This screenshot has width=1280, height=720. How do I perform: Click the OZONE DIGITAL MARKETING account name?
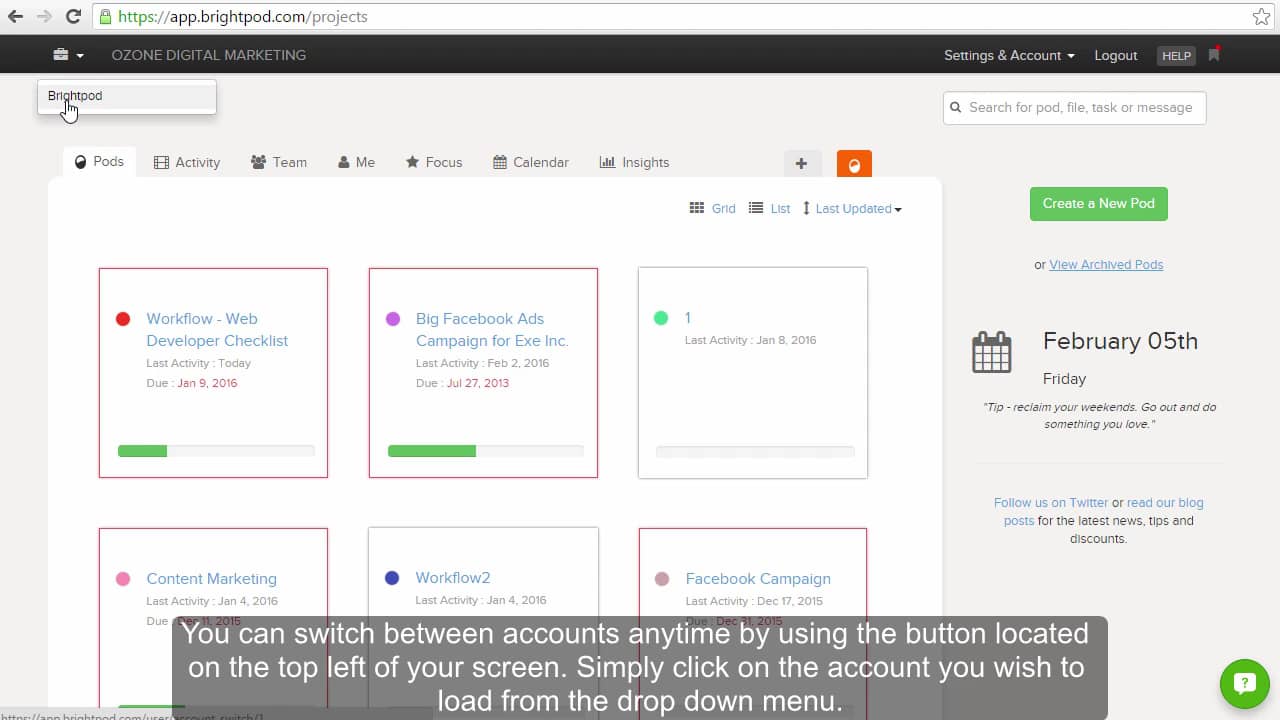(209, 55)
